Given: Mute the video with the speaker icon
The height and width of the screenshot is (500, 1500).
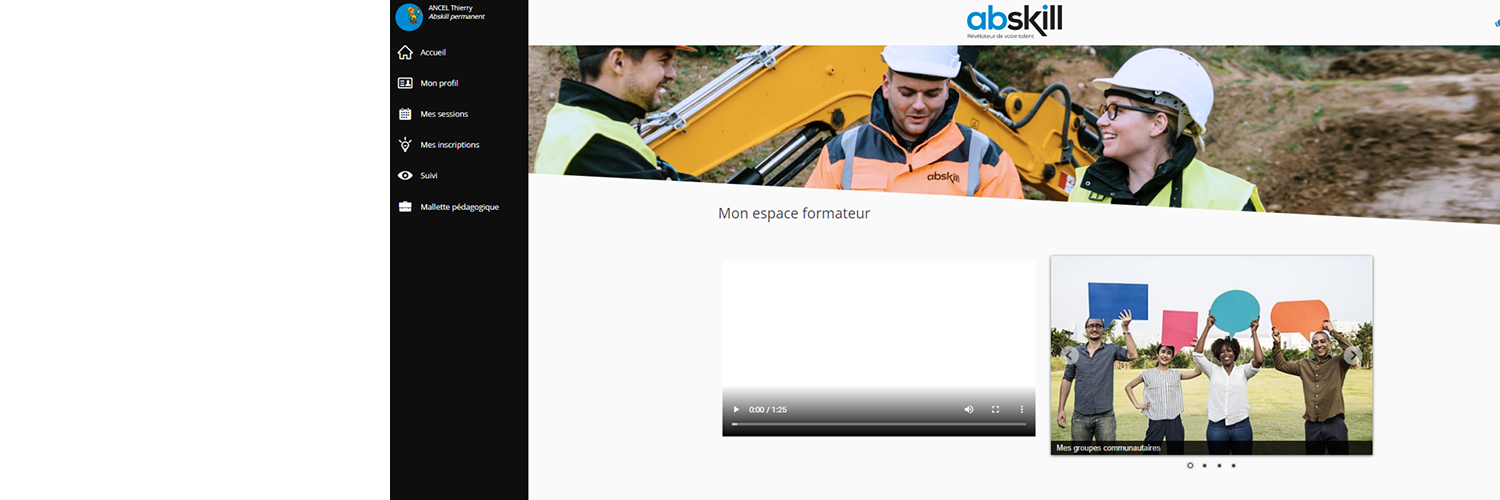Looking at the screenshot, I should pyautogui.click(x=968, y=410).
